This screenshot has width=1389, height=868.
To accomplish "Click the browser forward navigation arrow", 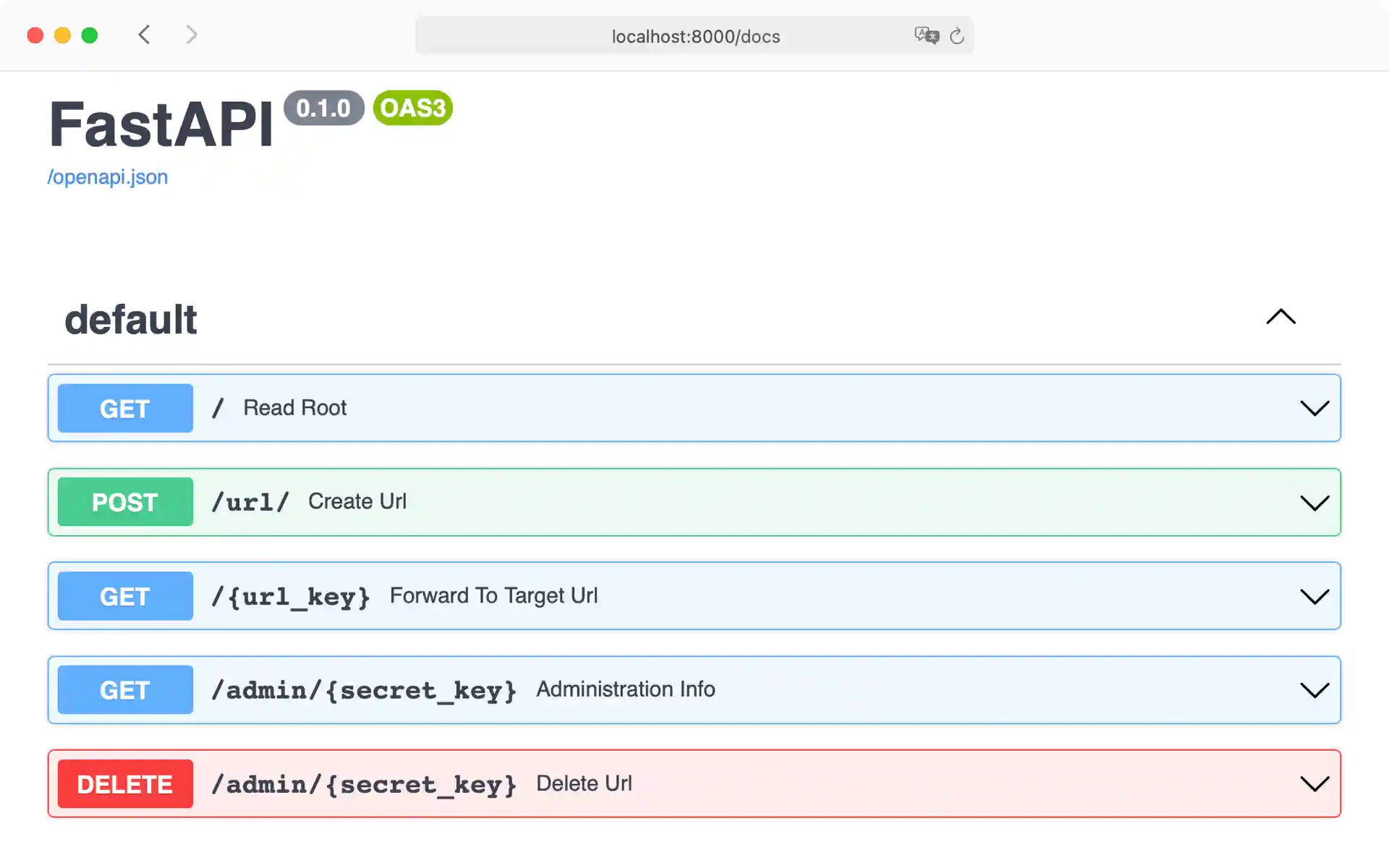I will (x=190, y=34).
